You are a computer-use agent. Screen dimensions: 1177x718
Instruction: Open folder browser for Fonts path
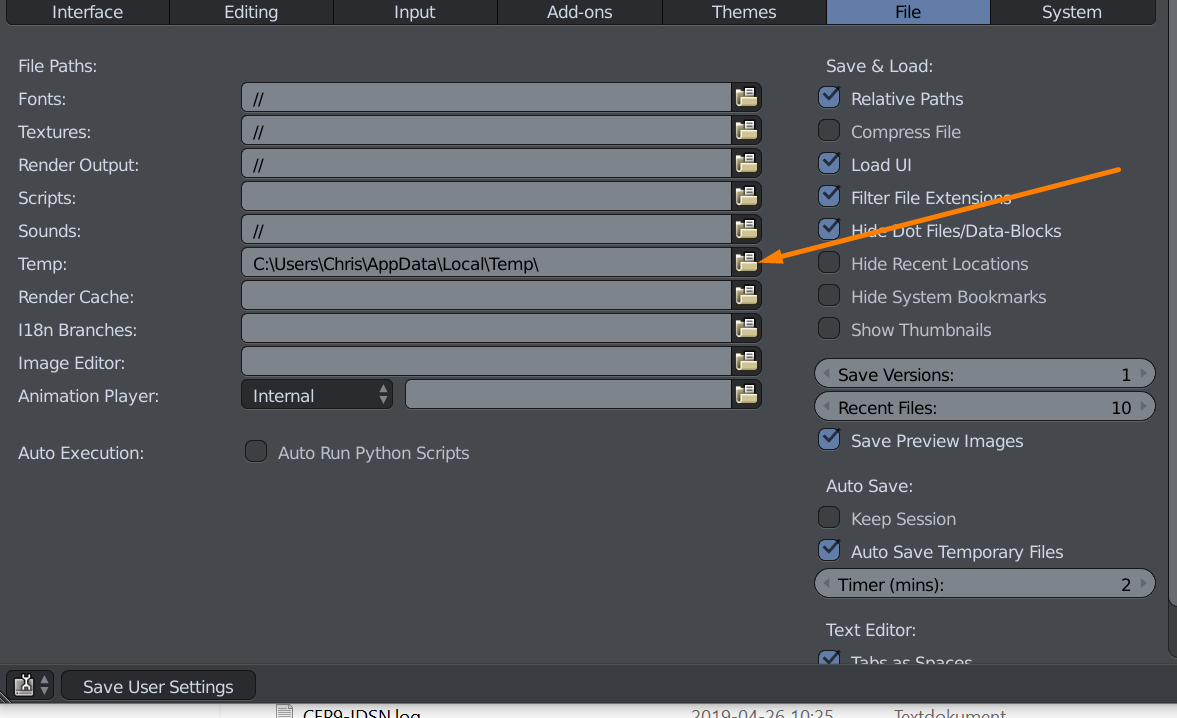pyautogui.click(x=746, y=98)
